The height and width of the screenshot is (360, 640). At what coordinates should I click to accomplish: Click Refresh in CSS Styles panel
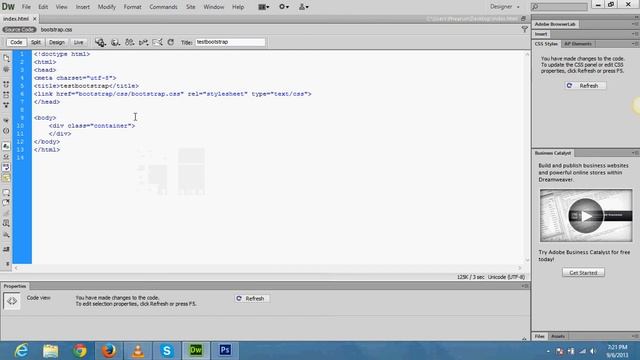pyautogui.click(x=585, y=86)
